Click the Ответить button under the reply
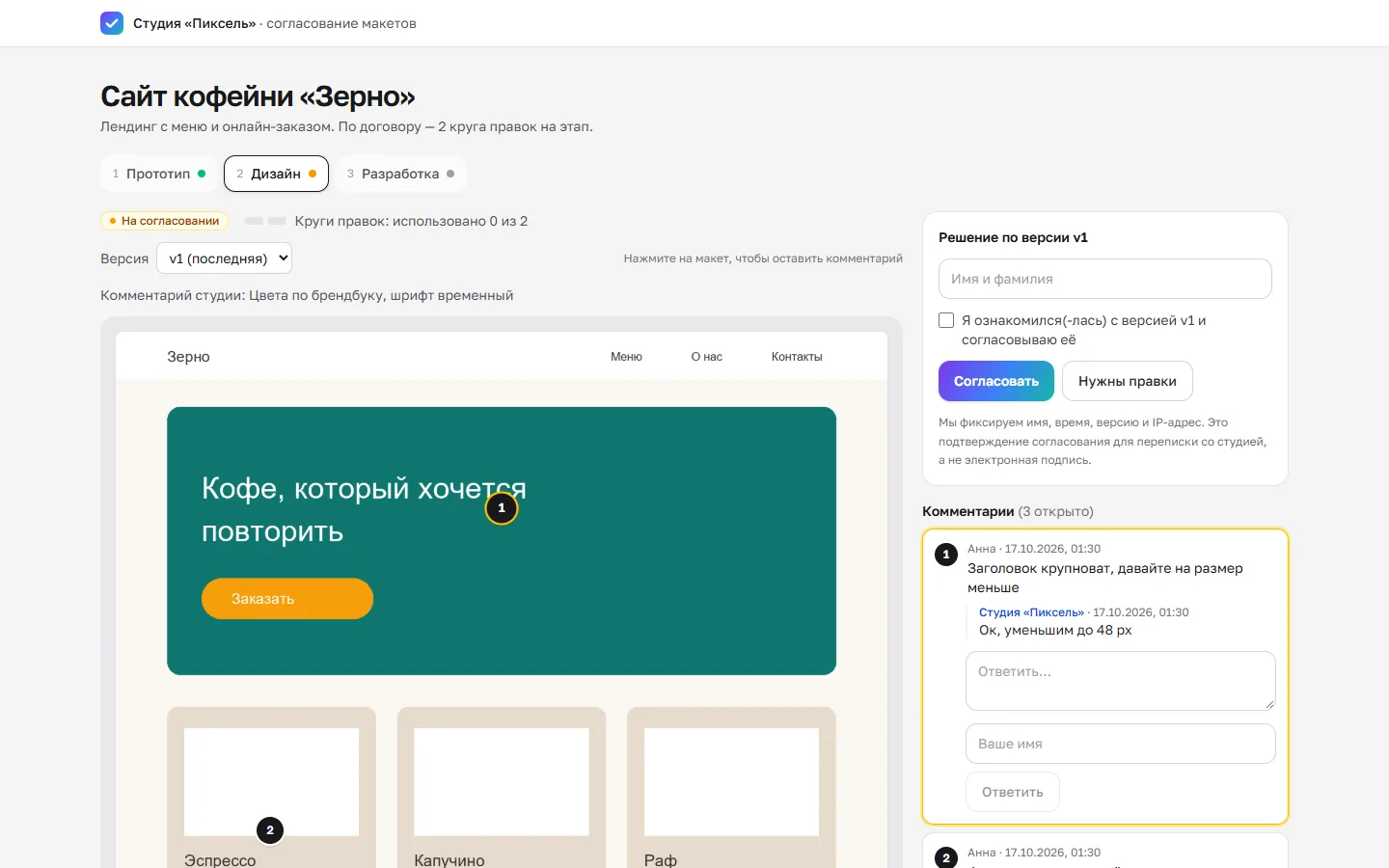The height and width of the screenshot is (868, 1389). click(x=1013, y=792)
